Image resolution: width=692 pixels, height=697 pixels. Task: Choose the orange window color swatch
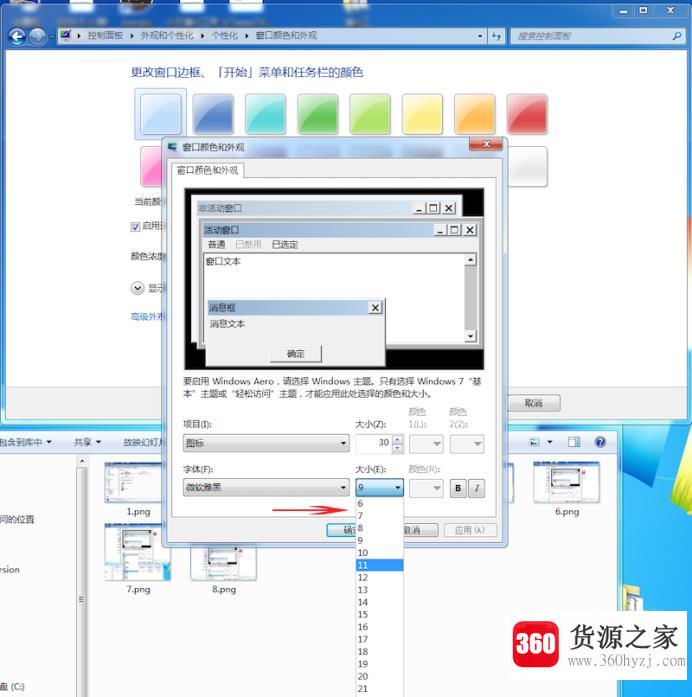475,114
